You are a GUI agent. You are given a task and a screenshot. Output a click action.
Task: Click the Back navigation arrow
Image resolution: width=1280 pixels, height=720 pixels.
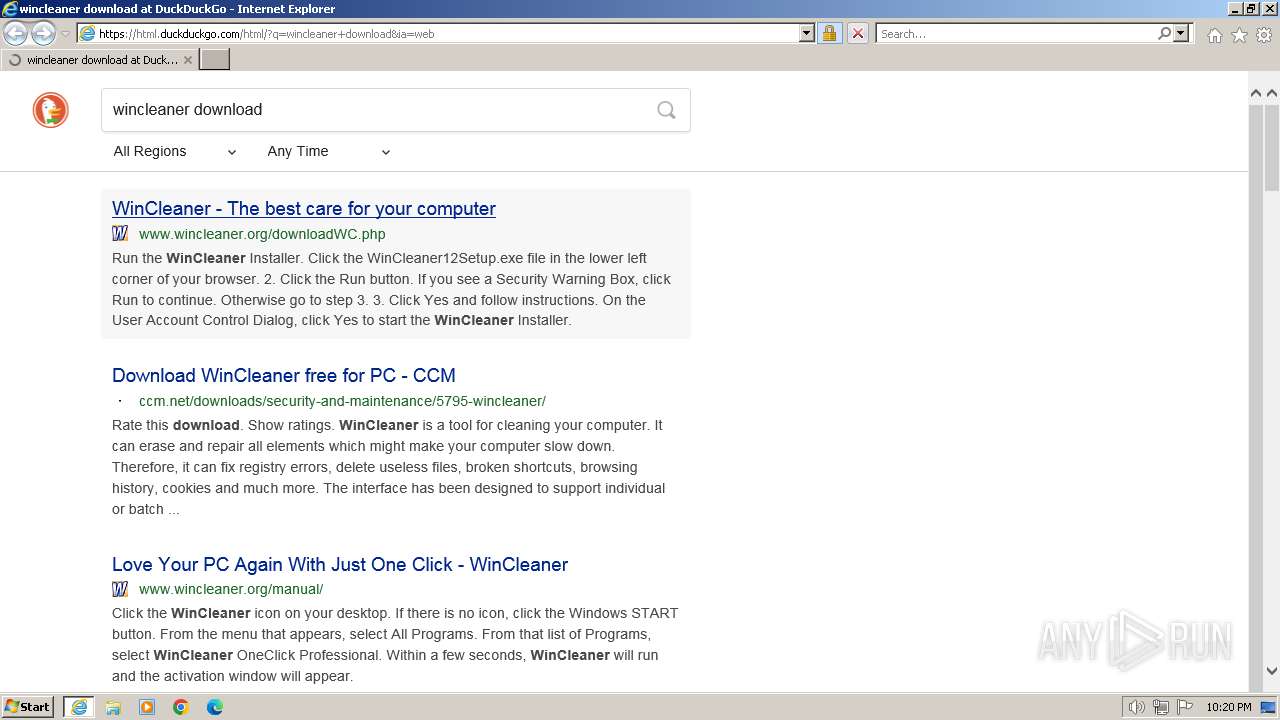pos(16,33)
